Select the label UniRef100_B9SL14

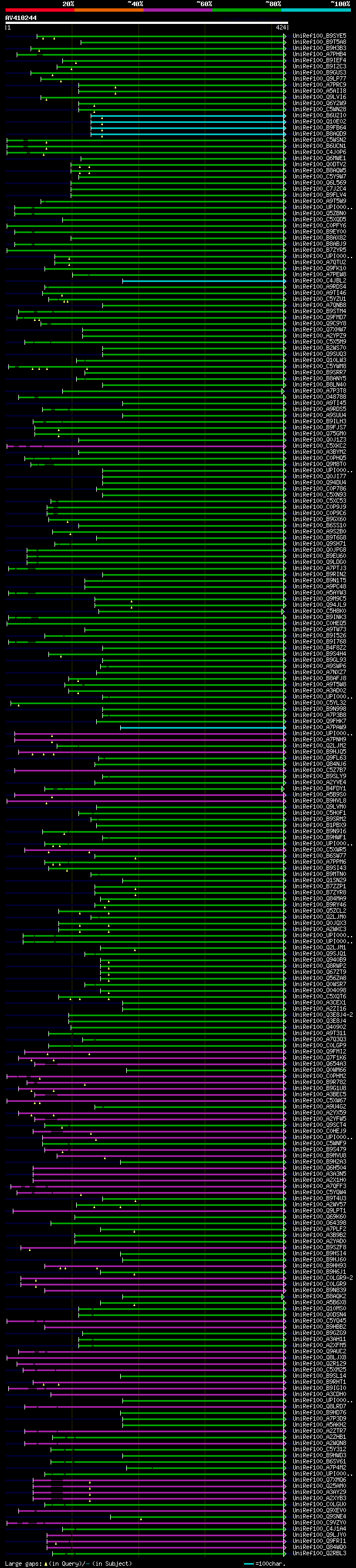coord(319,1376)
